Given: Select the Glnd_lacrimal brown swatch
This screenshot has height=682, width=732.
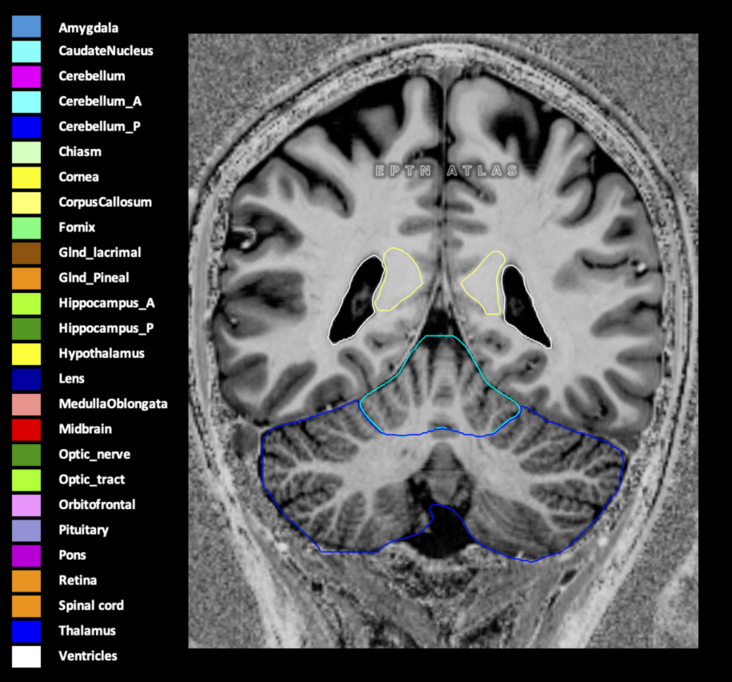Looking at the screenshot, I should click(x=26, y=253).
